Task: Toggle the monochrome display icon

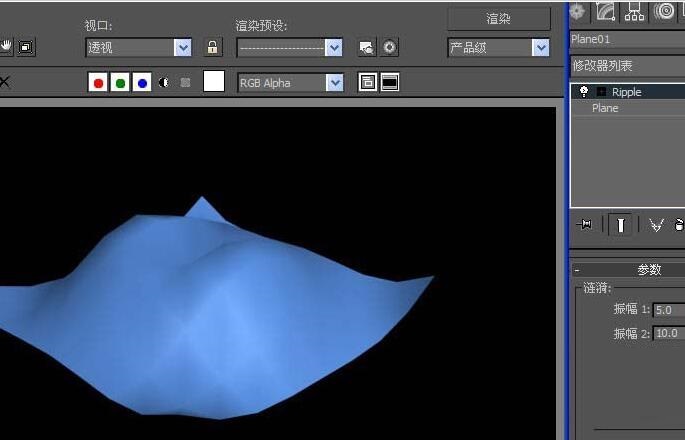Action: click(186, 82)
